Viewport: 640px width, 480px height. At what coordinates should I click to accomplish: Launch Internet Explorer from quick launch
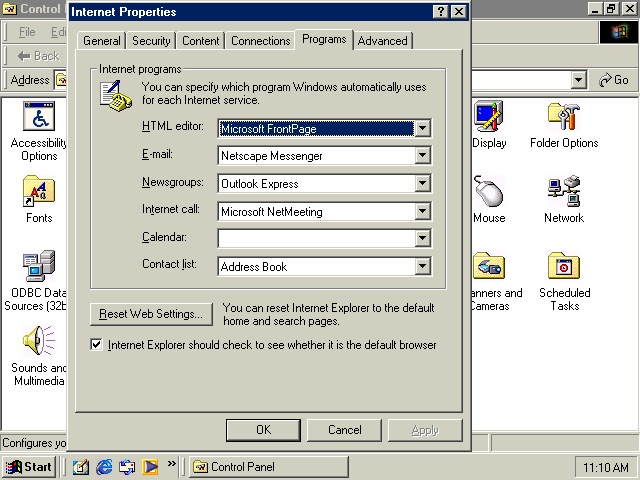click(x=104, y=467)
